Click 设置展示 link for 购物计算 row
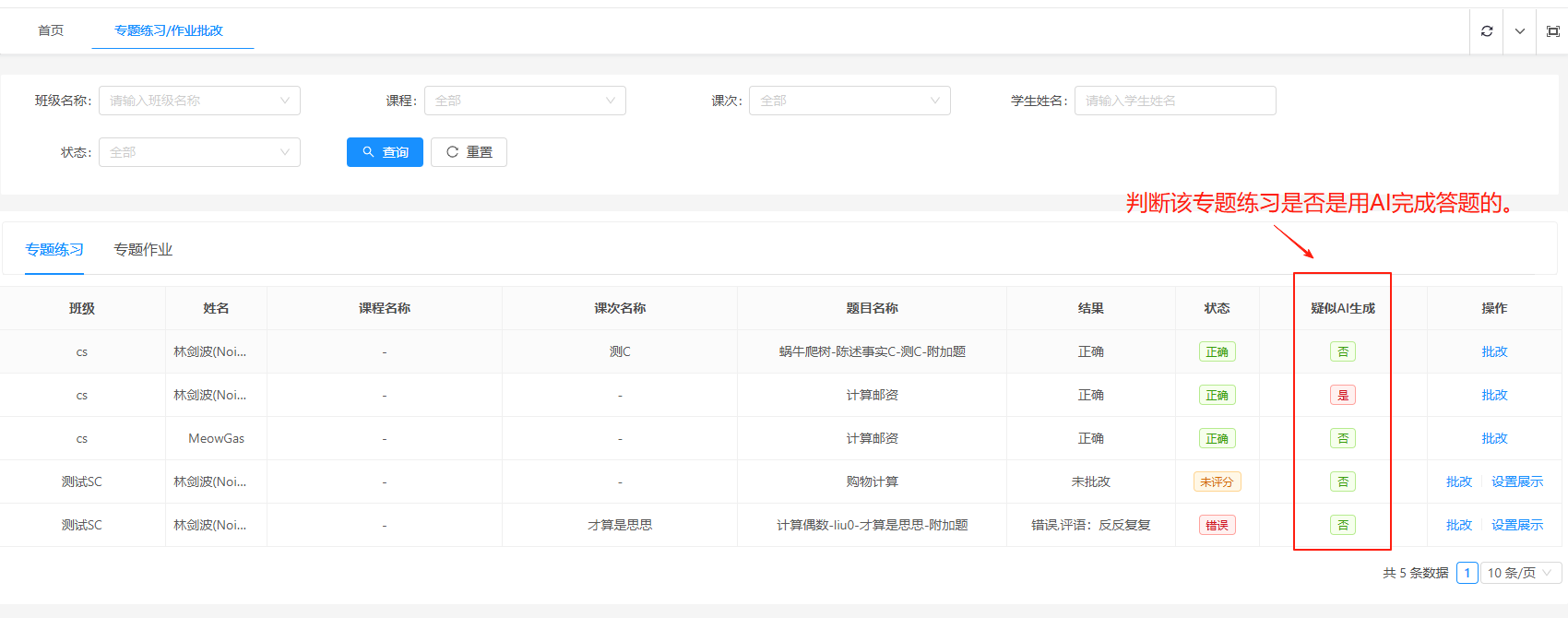The height and width of the screenshot is (618, 1568). [1517, 481]
